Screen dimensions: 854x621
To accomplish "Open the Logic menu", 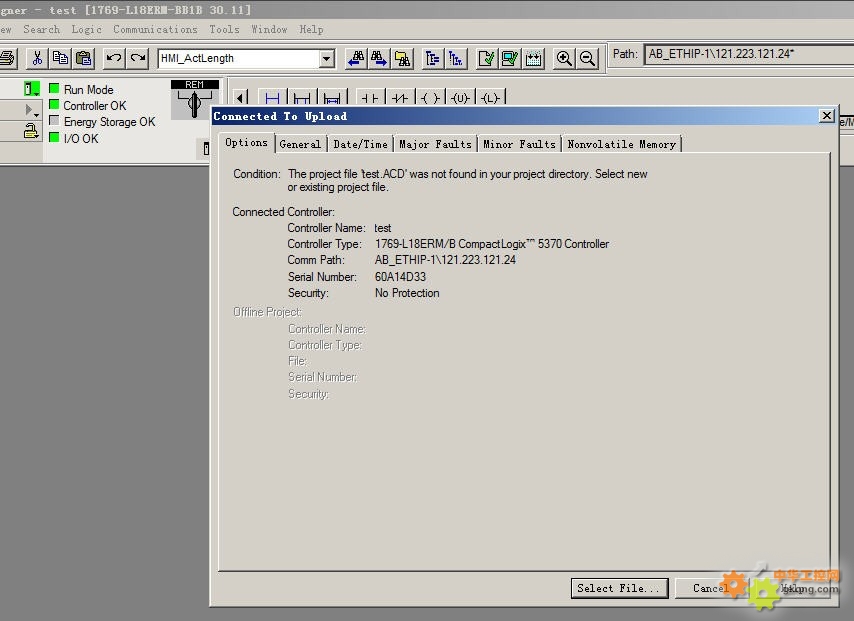I will [87, 29].
